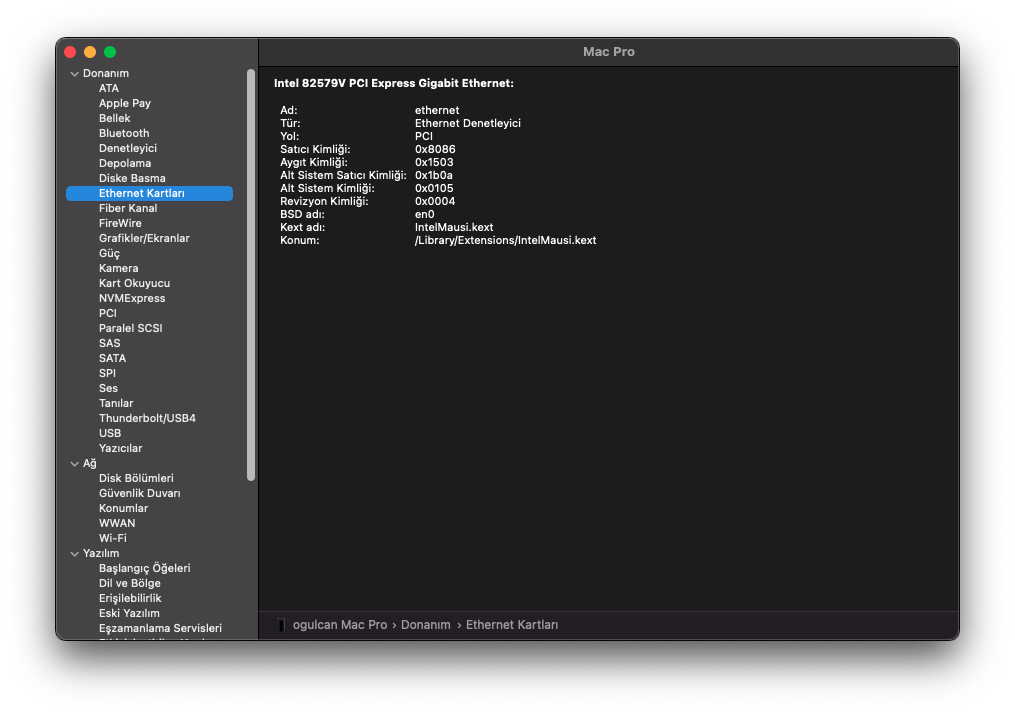The image size is (1015, 714).
Task: Click the Ethernet Kartları sidebar item
Action: click(141, 193)
